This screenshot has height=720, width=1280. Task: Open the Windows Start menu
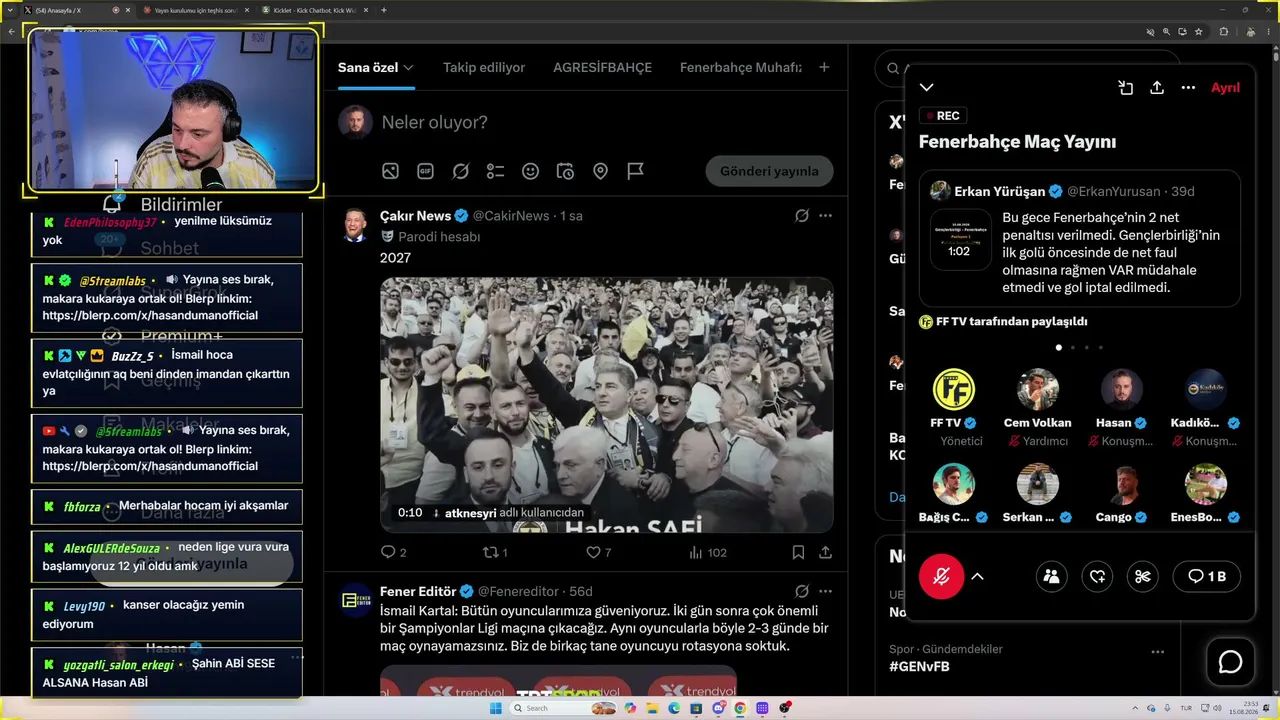(x=495, y=708)
